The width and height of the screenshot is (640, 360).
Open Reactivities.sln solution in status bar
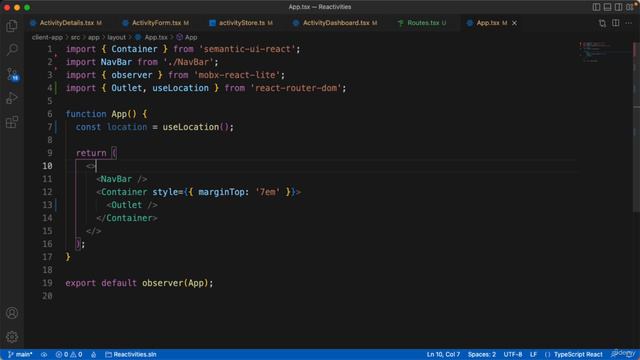pos(131,354)
